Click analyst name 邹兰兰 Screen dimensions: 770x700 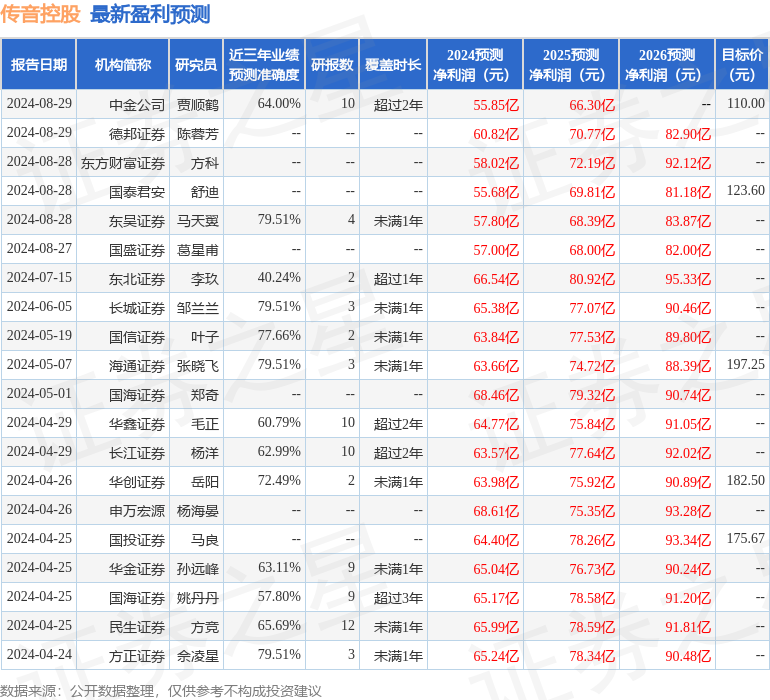tap(197, 308)
